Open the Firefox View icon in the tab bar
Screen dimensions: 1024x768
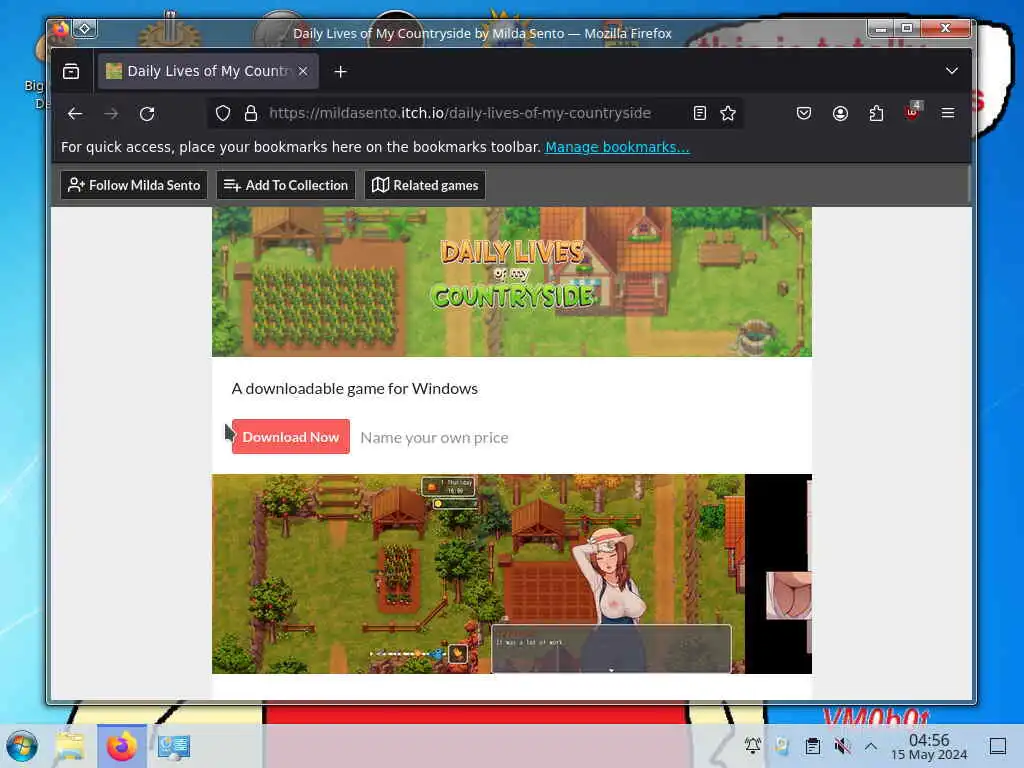71,71
